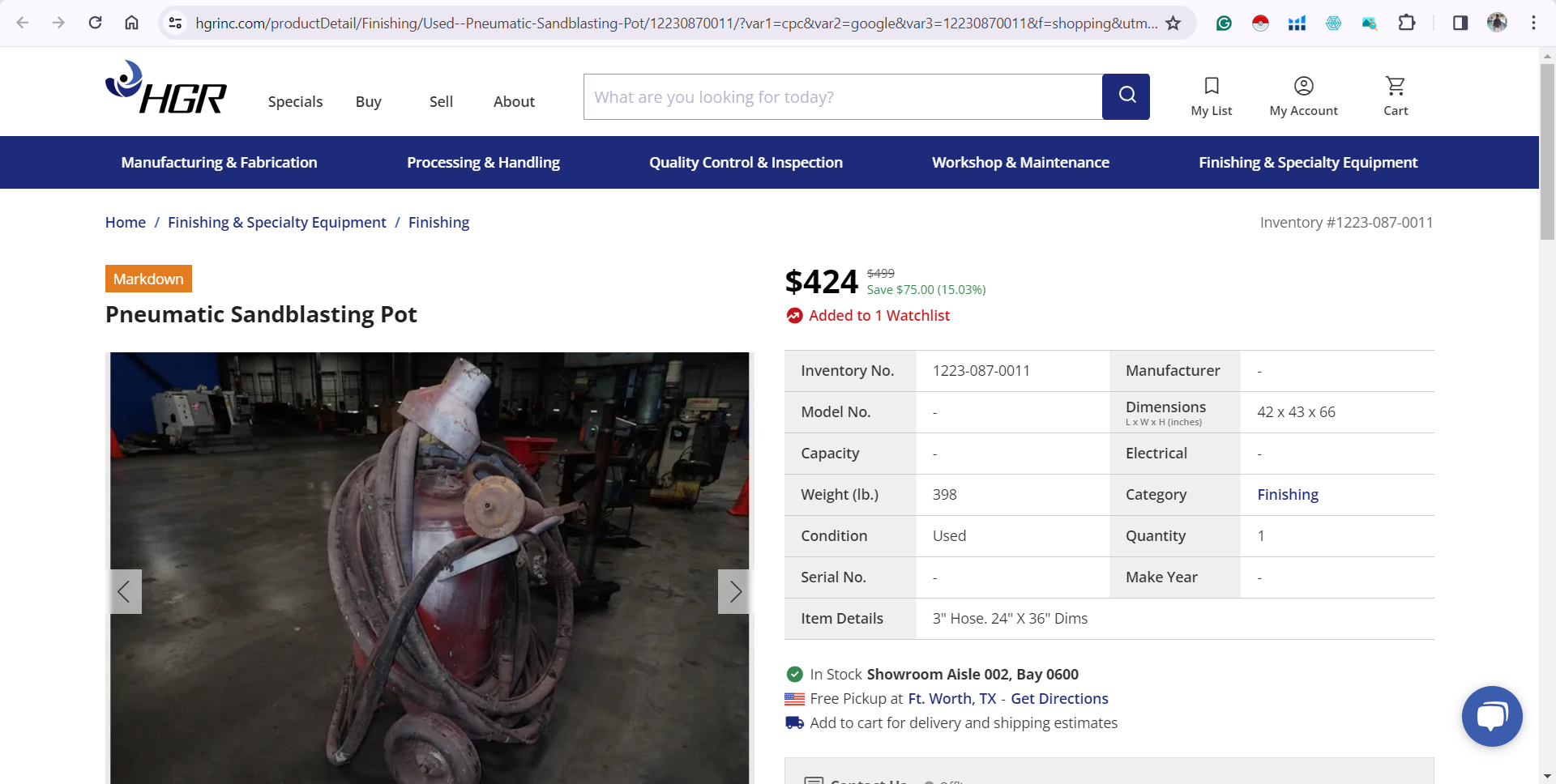
Task: Click the Ft. Worth, TX link
Action: click(951, 698)
